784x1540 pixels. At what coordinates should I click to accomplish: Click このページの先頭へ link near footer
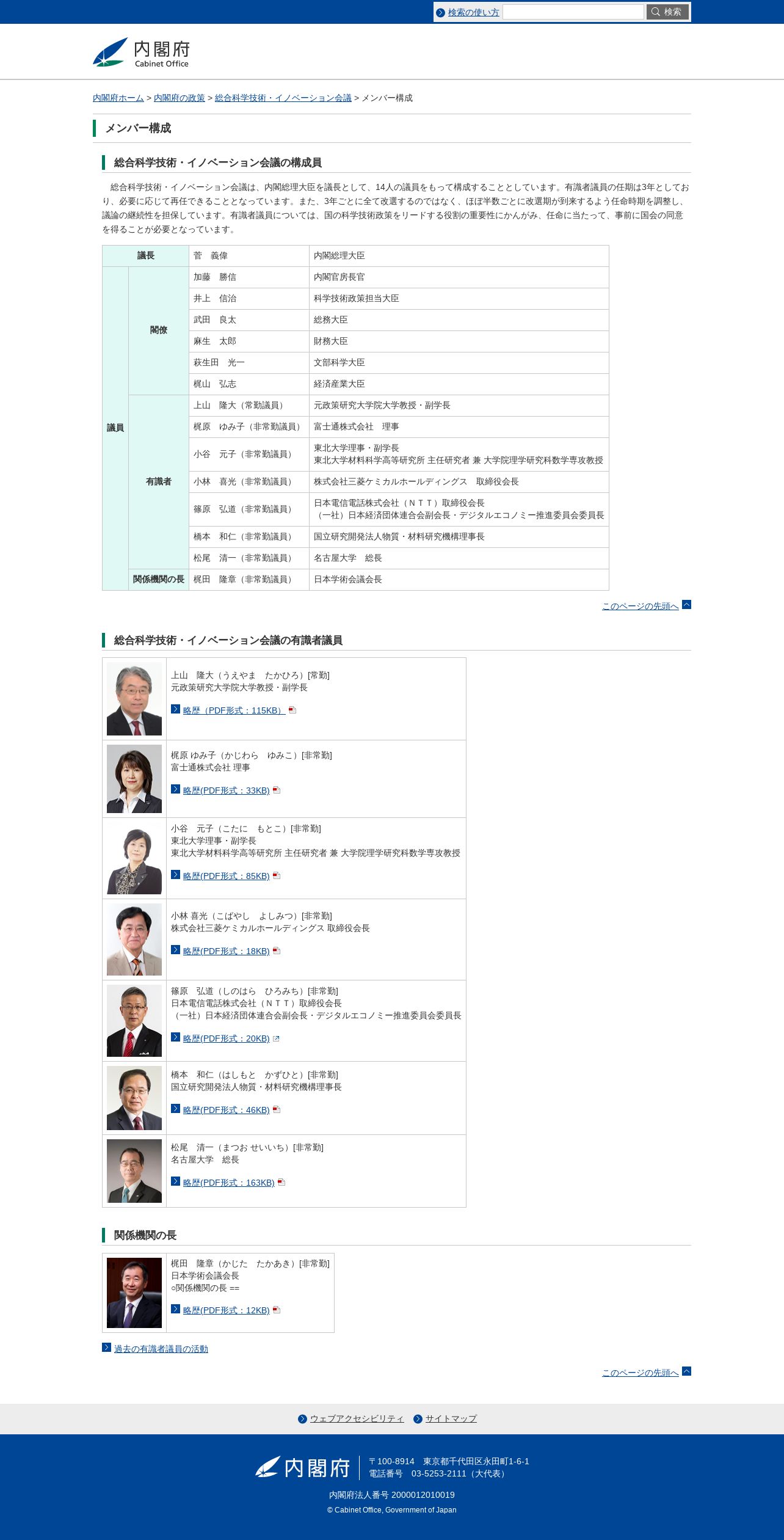click(641, 1373)
